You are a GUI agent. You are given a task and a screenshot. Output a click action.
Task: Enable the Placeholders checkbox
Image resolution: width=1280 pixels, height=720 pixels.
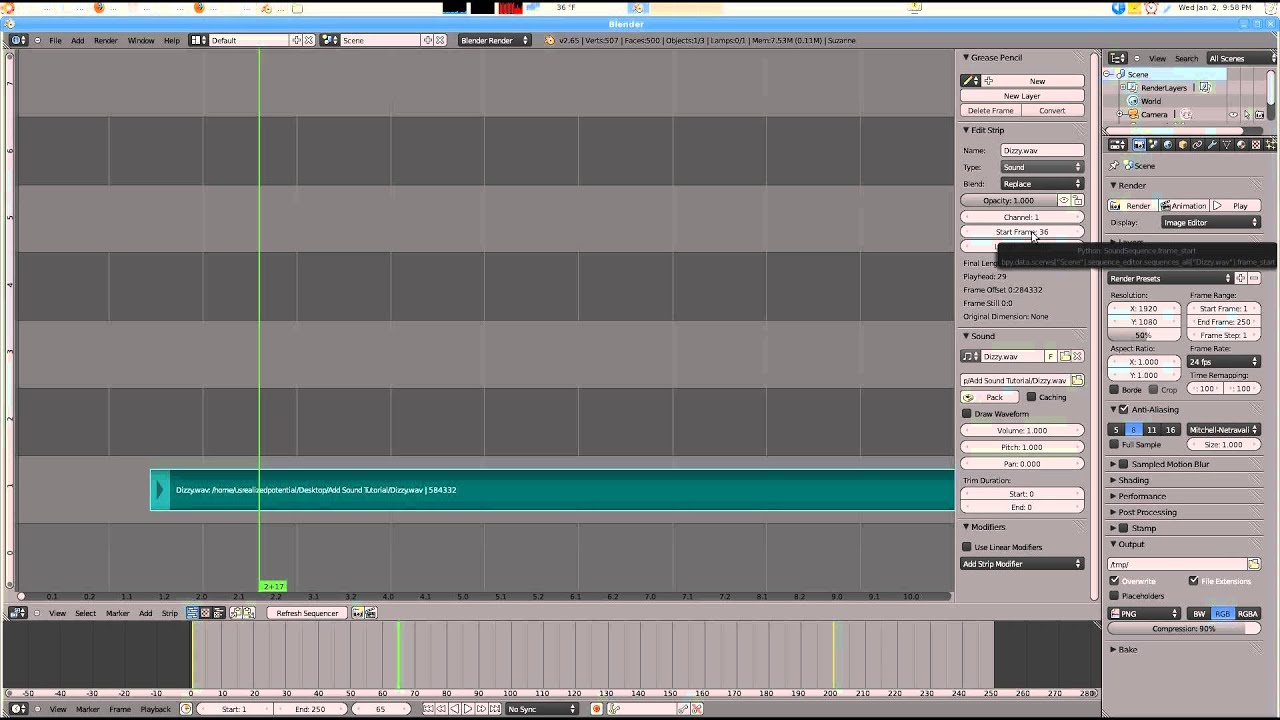coord(1114,596)
